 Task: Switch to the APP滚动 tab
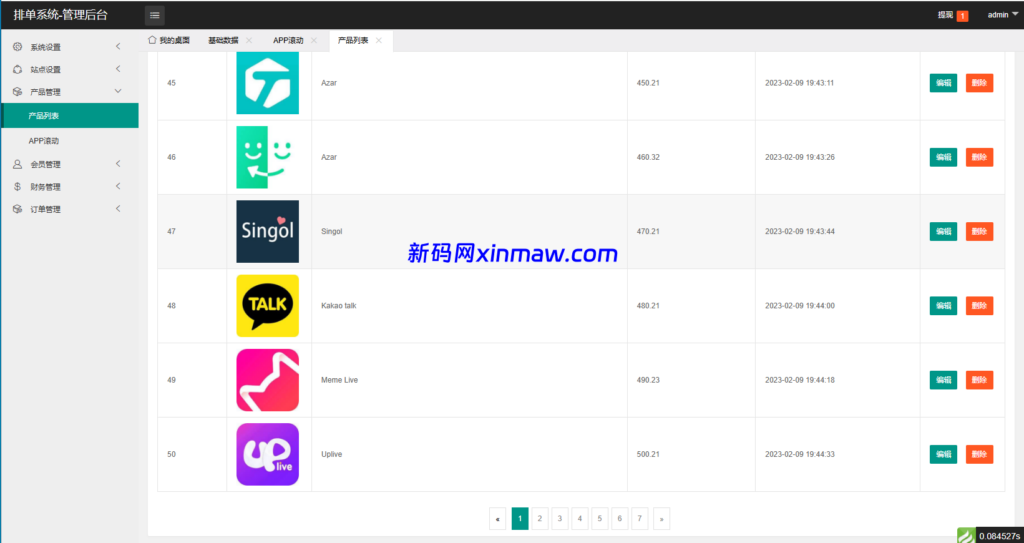click(288, 41)
